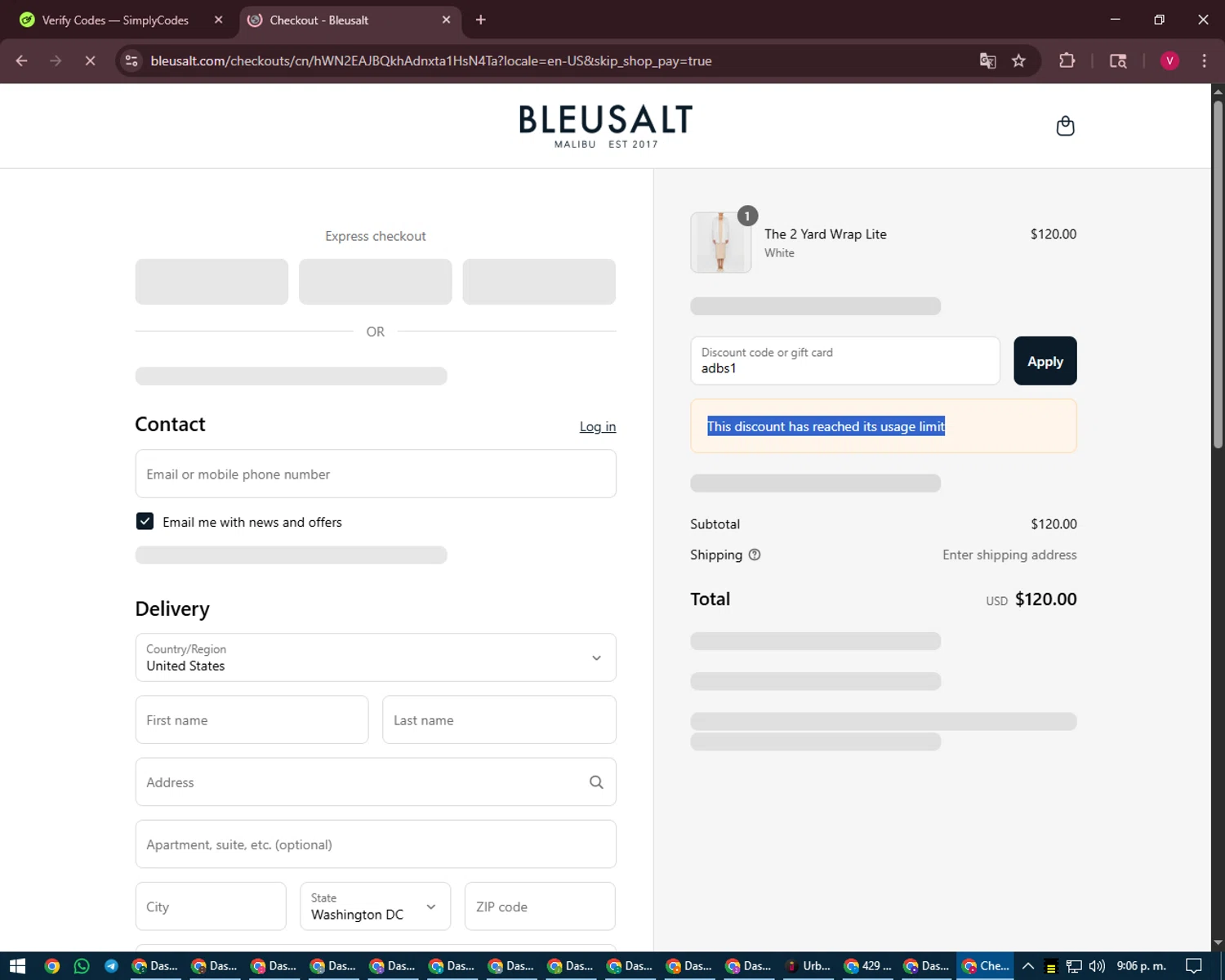The image size is (1225, 980).
Task: Click the 'Enter shipping address' text
Action: 1009,555
